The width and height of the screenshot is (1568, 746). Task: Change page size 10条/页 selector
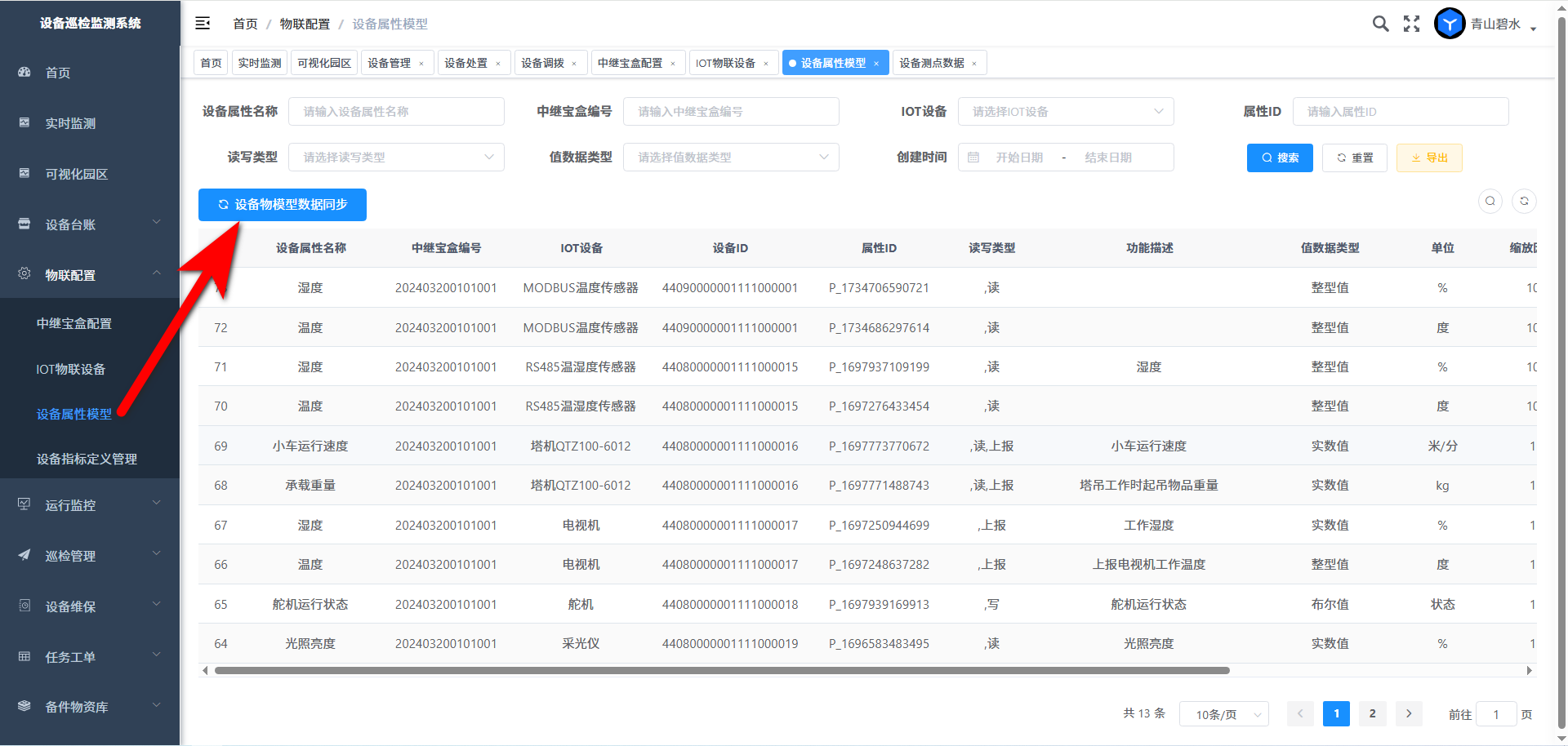[1223, 714]
